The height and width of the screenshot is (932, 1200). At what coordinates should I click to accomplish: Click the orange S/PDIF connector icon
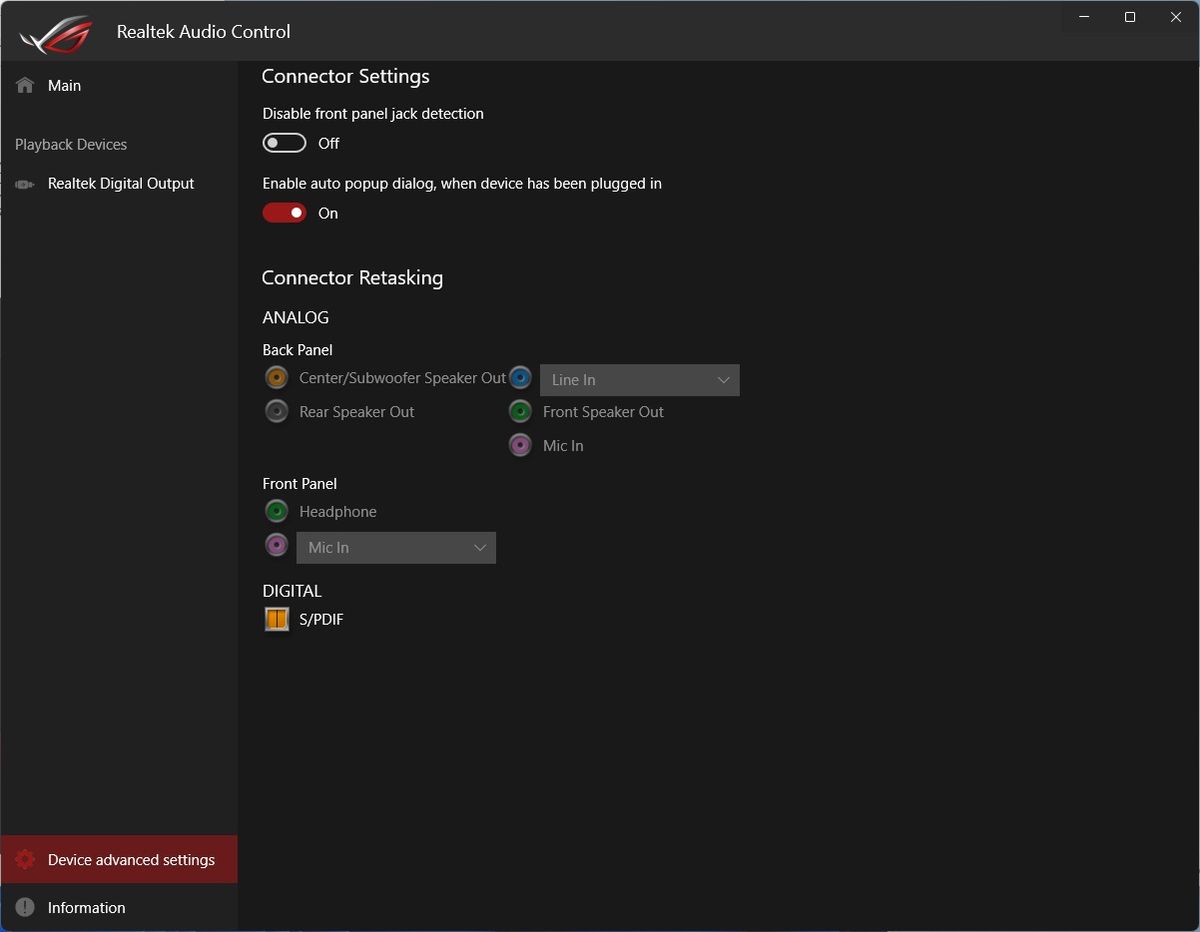(x=276, y=620)
